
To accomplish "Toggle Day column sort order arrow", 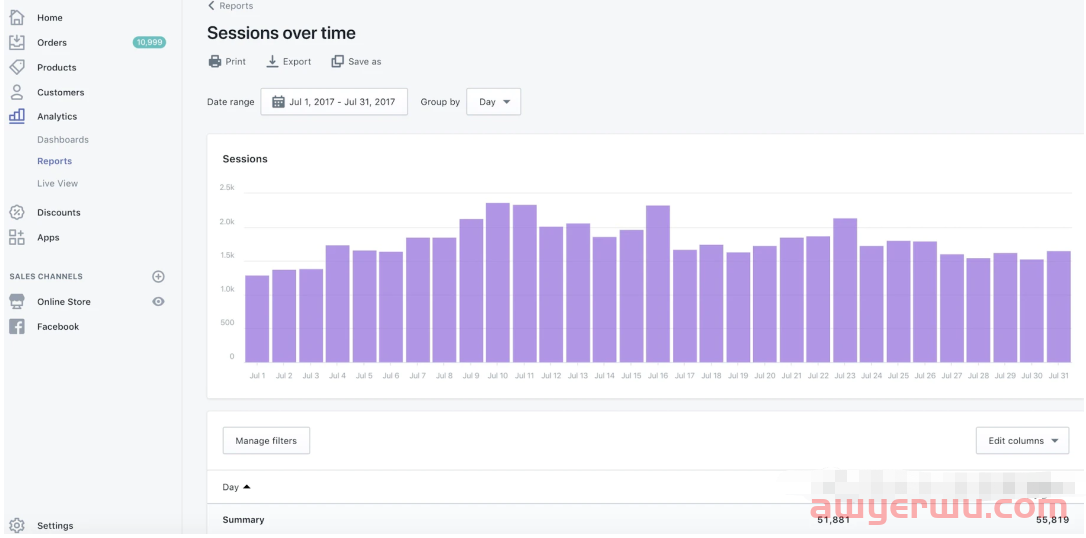I will (x=247, y=487).
